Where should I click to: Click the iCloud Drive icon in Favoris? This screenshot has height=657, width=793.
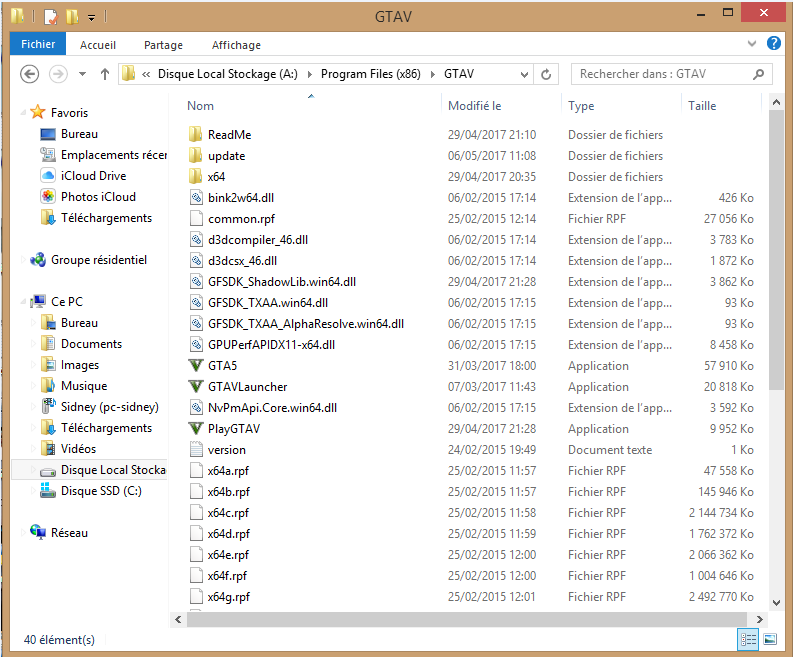point(48,176)
